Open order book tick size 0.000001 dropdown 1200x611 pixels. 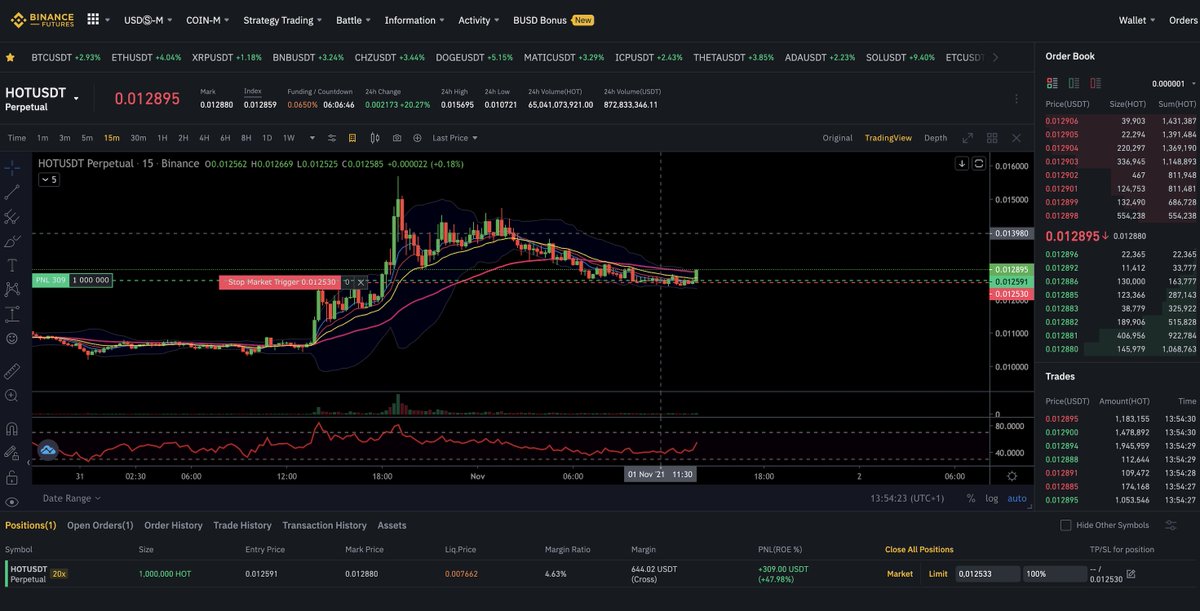(x=1175, y=84)
